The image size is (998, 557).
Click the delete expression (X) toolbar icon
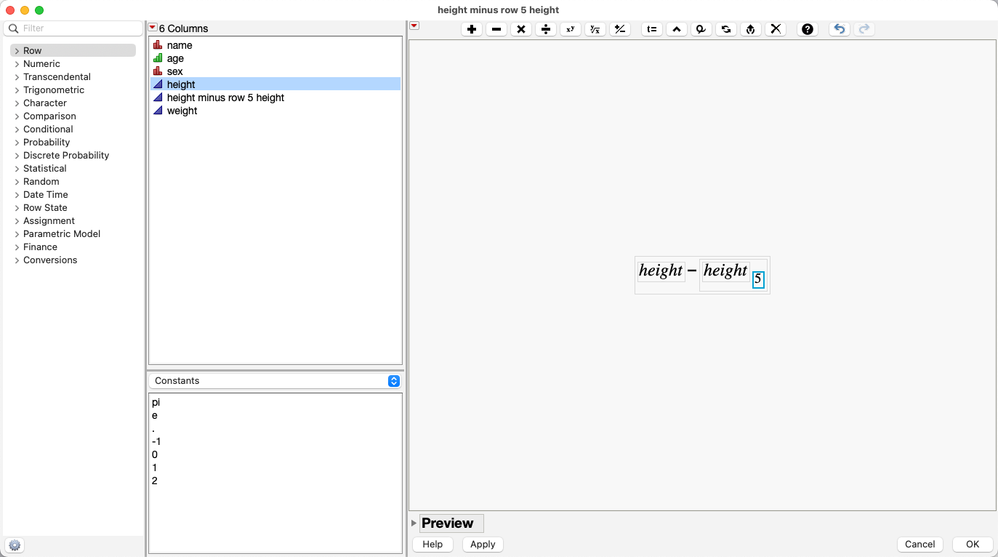click(x=775, y=29)
